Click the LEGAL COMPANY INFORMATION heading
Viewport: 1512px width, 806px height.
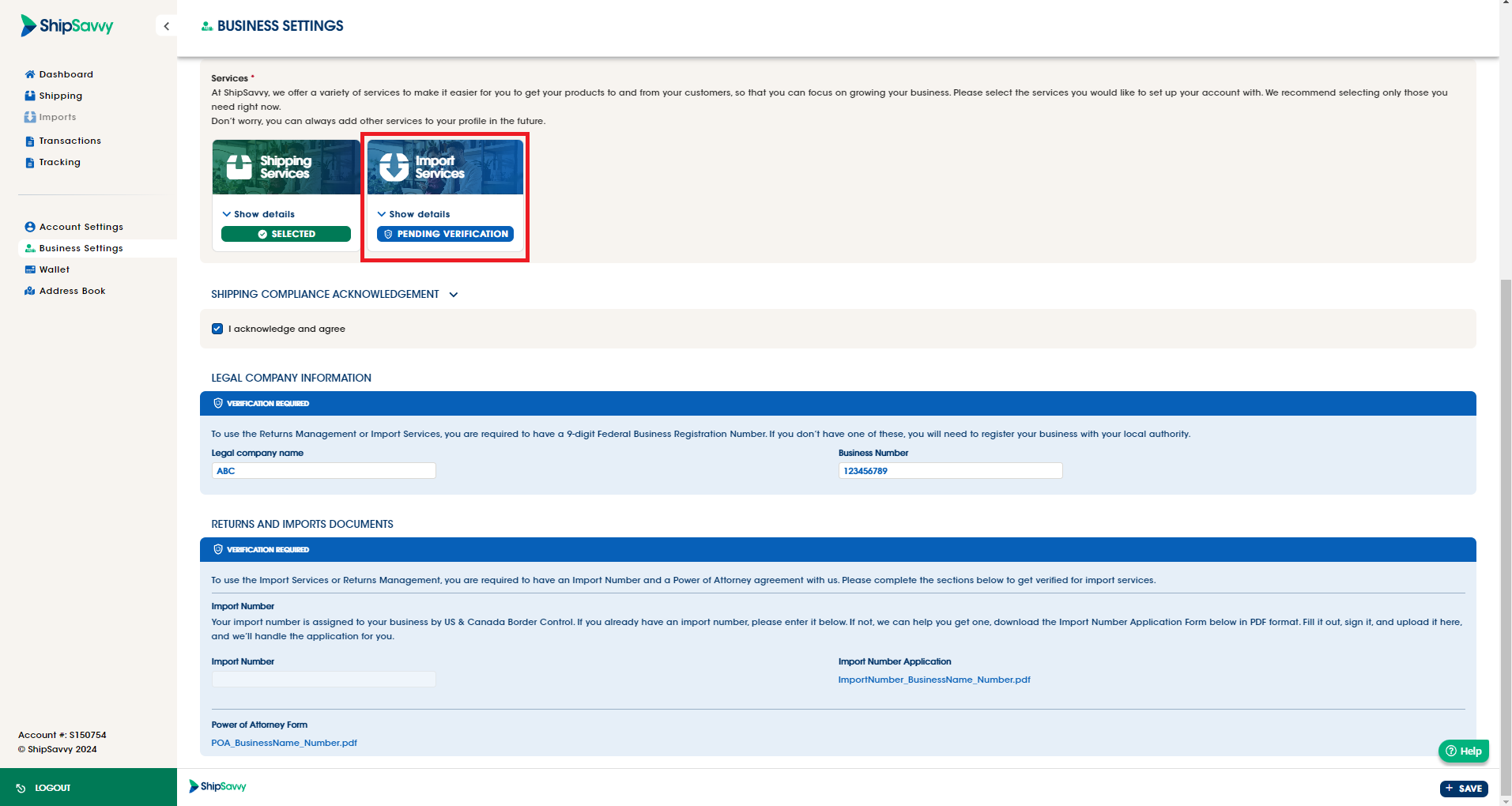(291, 378)
